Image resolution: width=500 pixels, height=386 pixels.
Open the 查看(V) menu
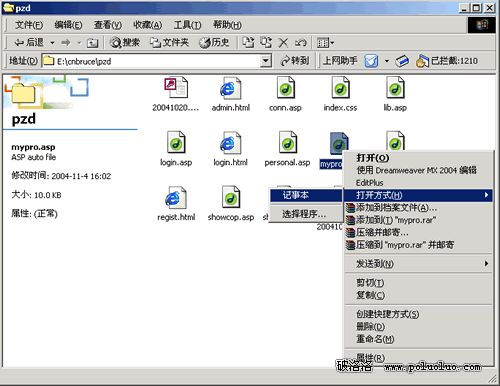click(107, 25)
